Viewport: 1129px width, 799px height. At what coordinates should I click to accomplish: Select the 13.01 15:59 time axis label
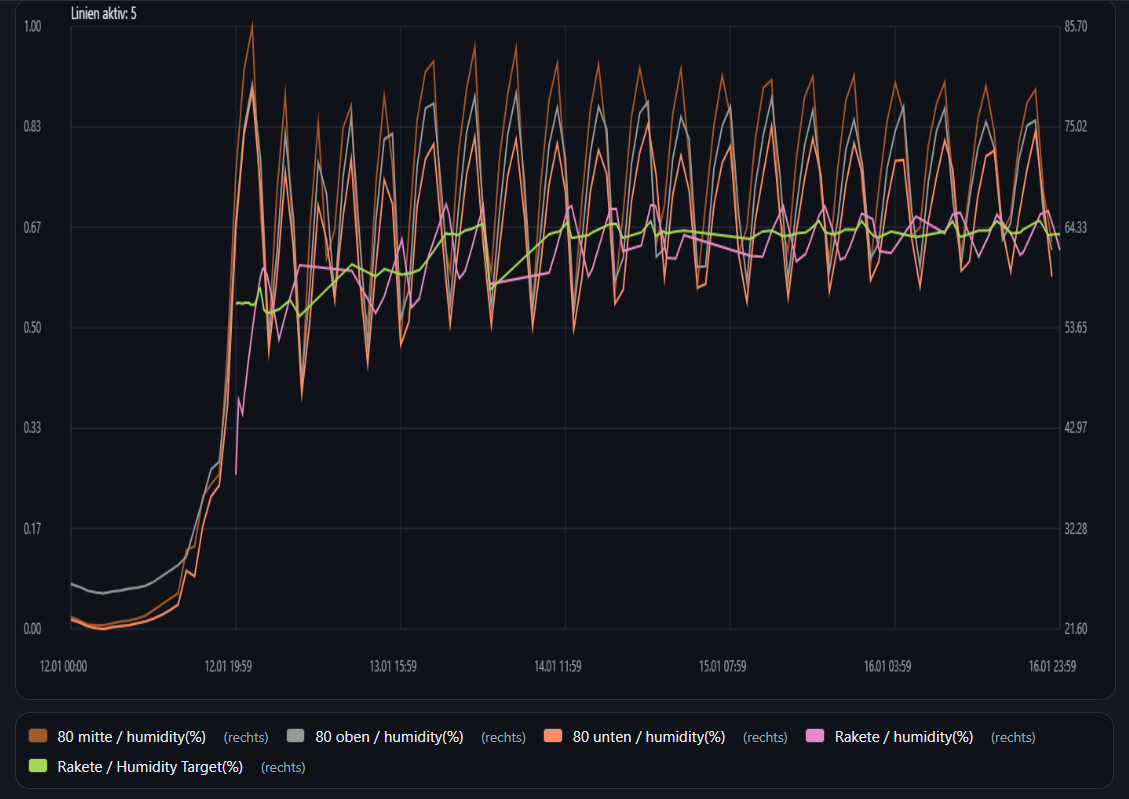point(393,666)
